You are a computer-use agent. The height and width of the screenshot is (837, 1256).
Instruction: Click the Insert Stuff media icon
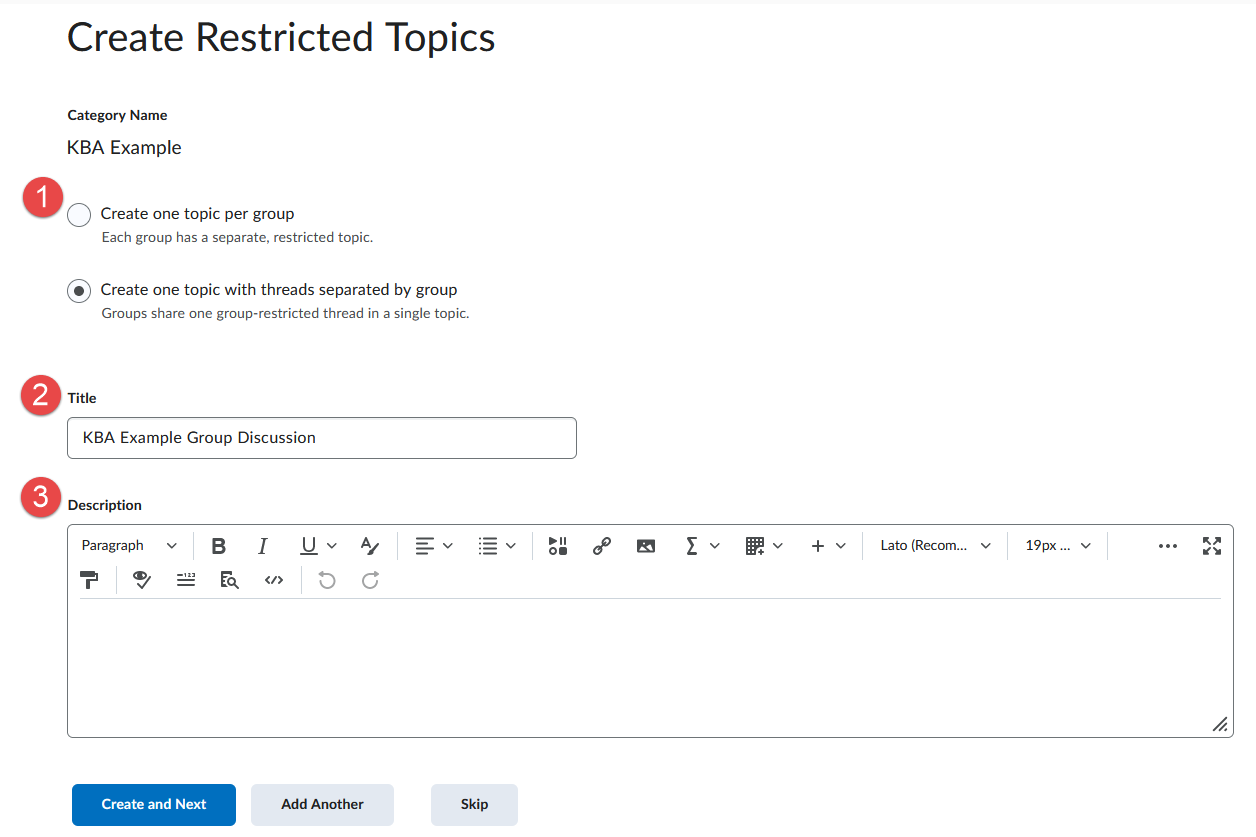[x=558, y=546]
